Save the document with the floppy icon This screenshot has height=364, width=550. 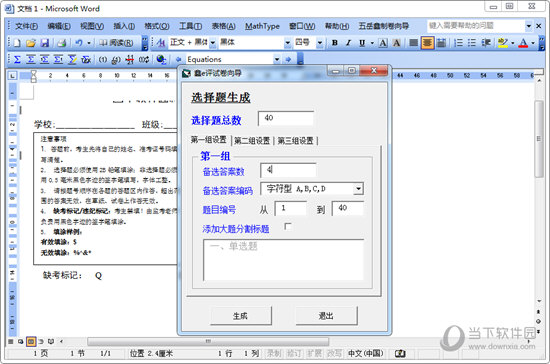click(x=45, y=43)
